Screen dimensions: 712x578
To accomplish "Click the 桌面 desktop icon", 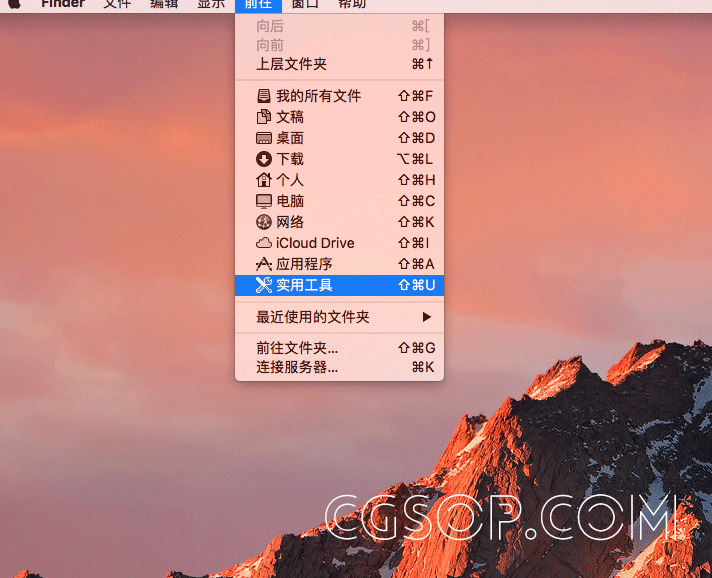I will click(264, 138).
